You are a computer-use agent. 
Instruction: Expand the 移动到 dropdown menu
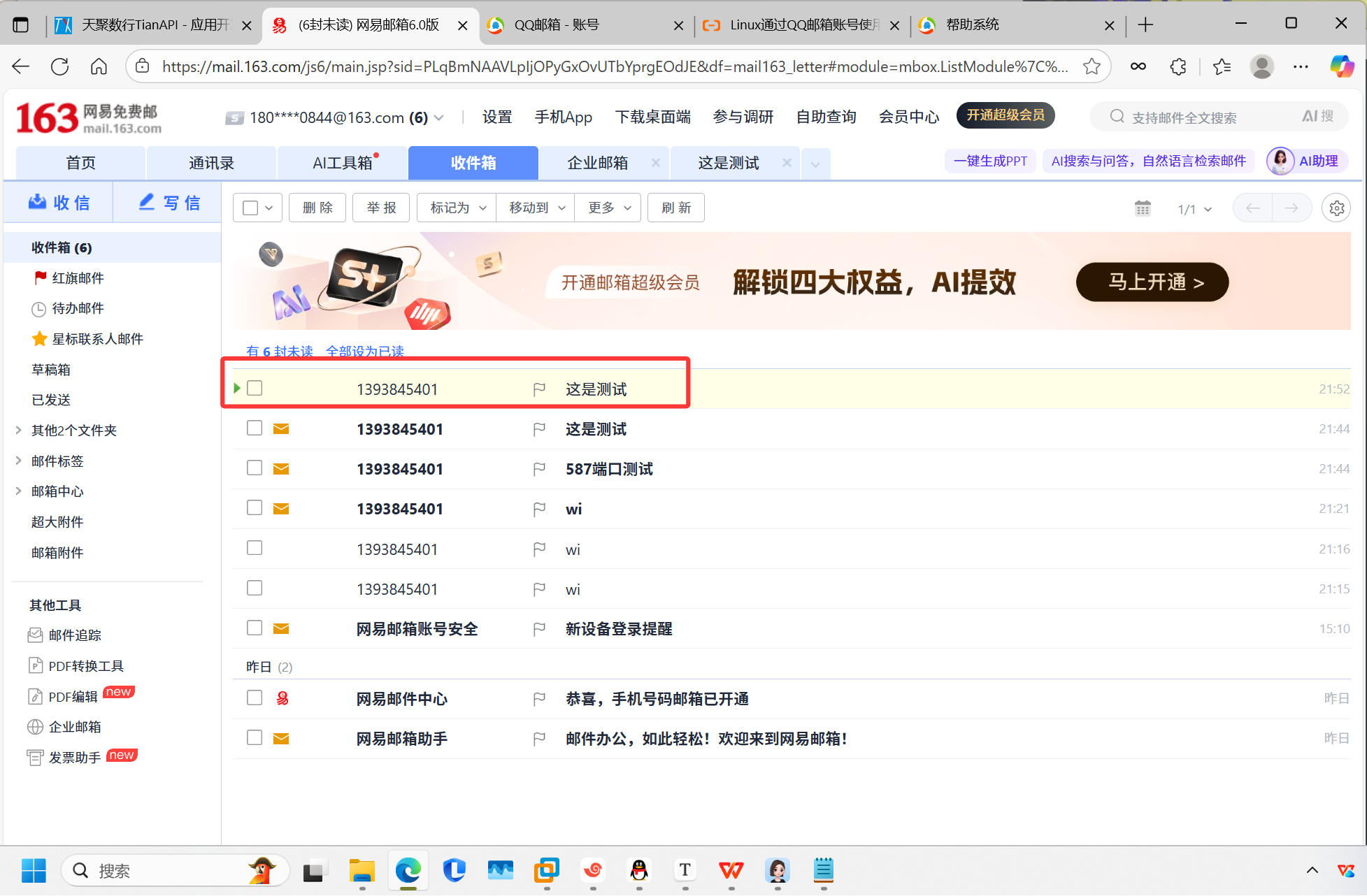tap(536, 208)
